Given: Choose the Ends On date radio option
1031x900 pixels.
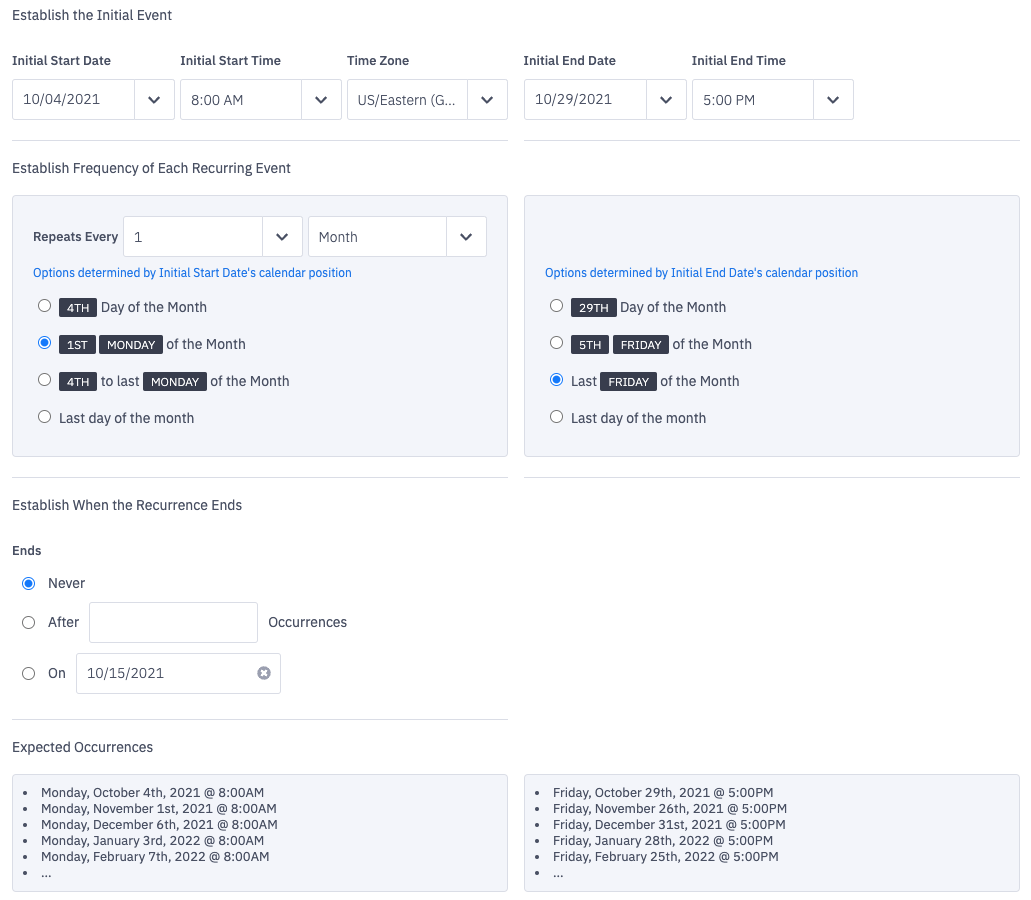Looking at the screenshot, I should point(29,673).
